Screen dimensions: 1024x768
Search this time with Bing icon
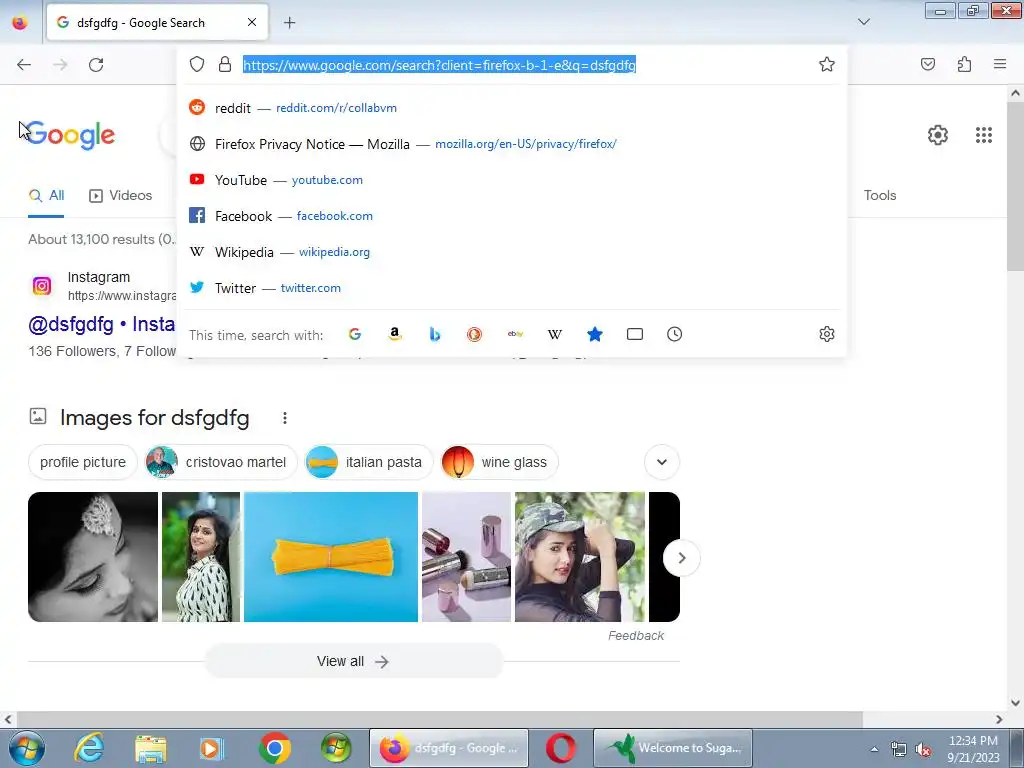[x=434, y=334]
